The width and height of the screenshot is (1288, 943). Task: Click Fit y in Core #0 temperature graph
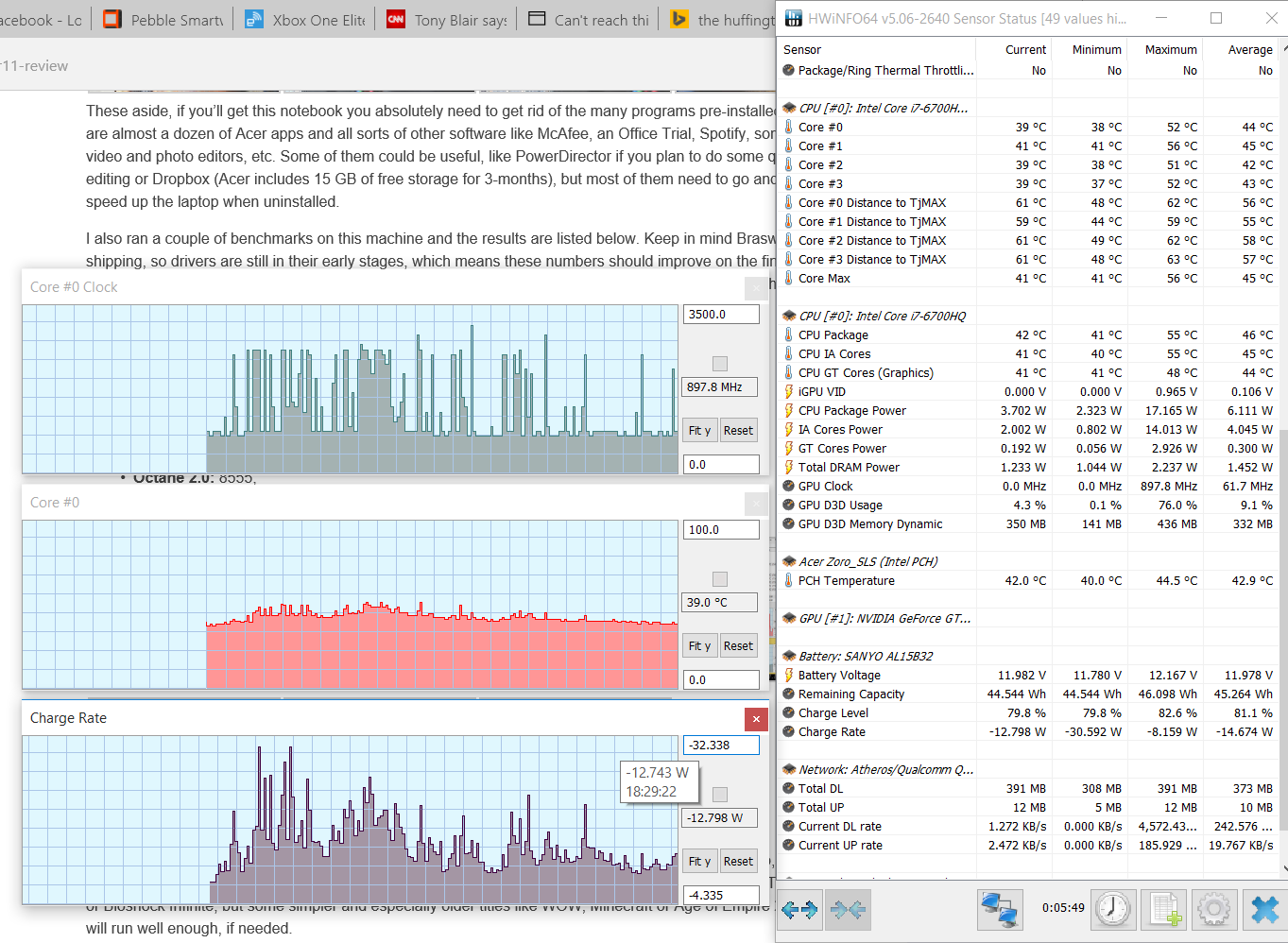point(699,645)
